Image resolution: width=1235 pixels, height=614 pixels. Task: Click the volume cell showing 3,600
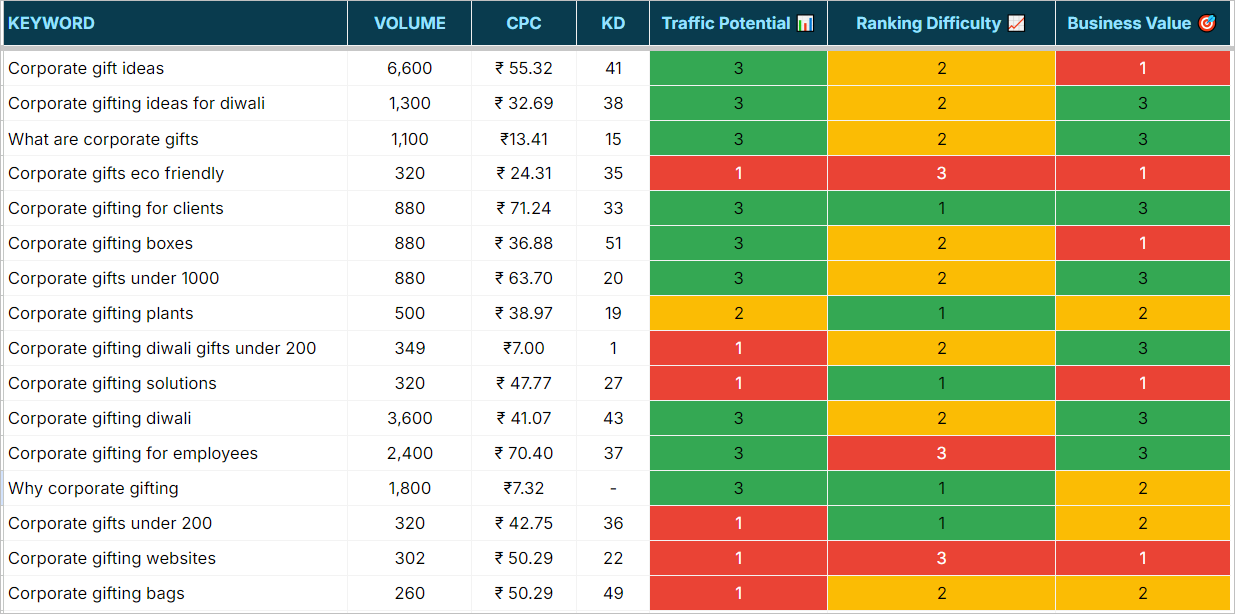(x=410, y=418)
